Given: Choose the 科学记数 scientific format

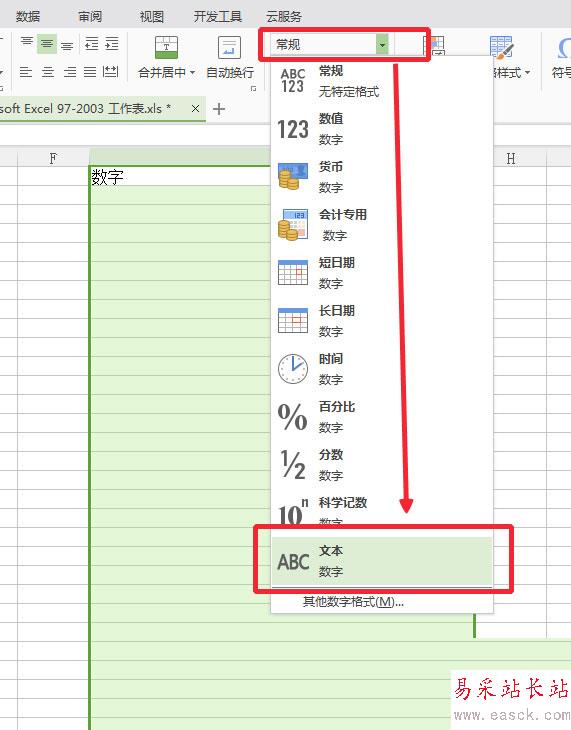Looking at the screenshot, I should tap(382, 511).
